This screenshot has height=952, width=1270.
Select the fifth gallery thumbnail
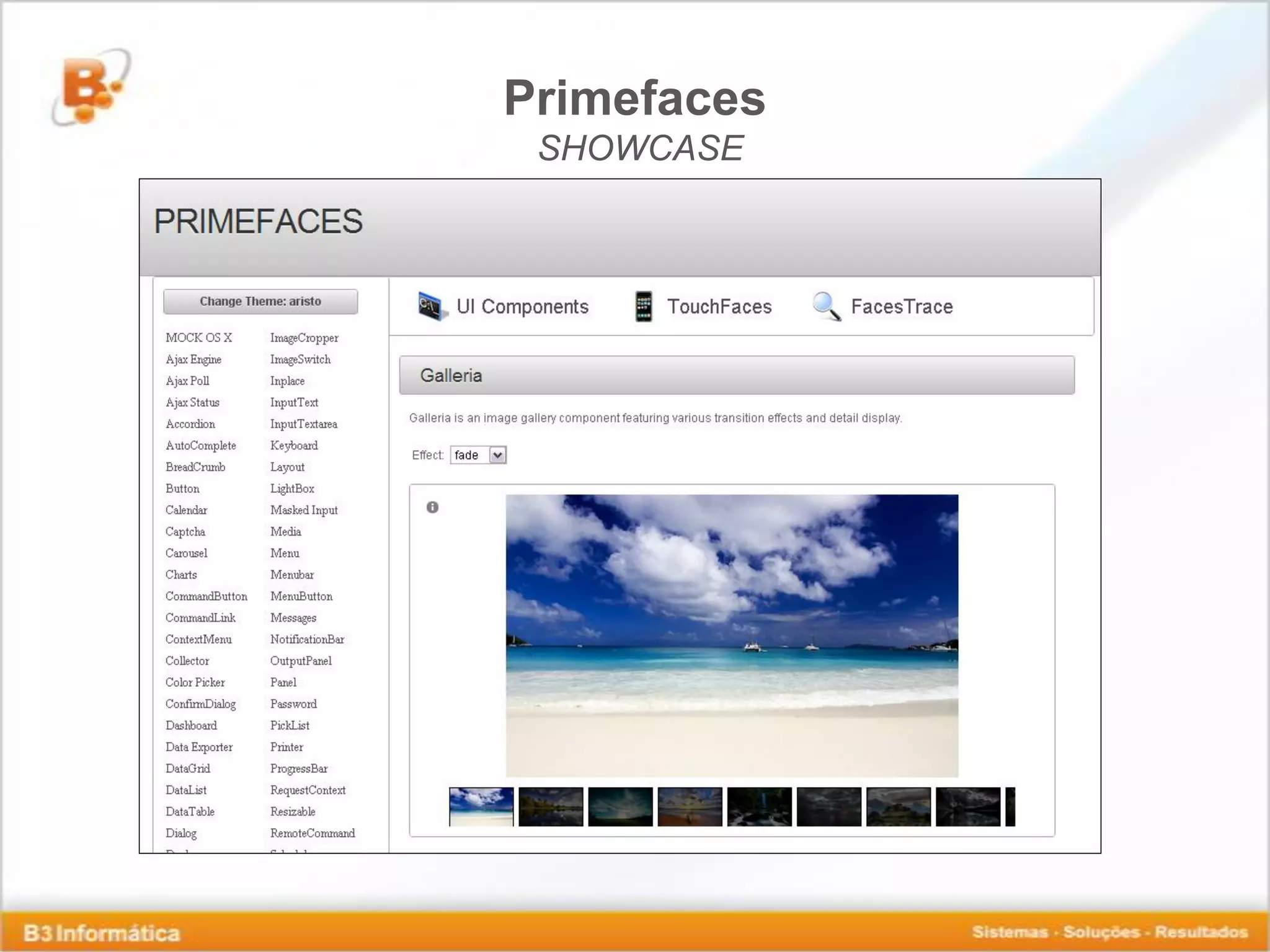(x=759, y=807)
